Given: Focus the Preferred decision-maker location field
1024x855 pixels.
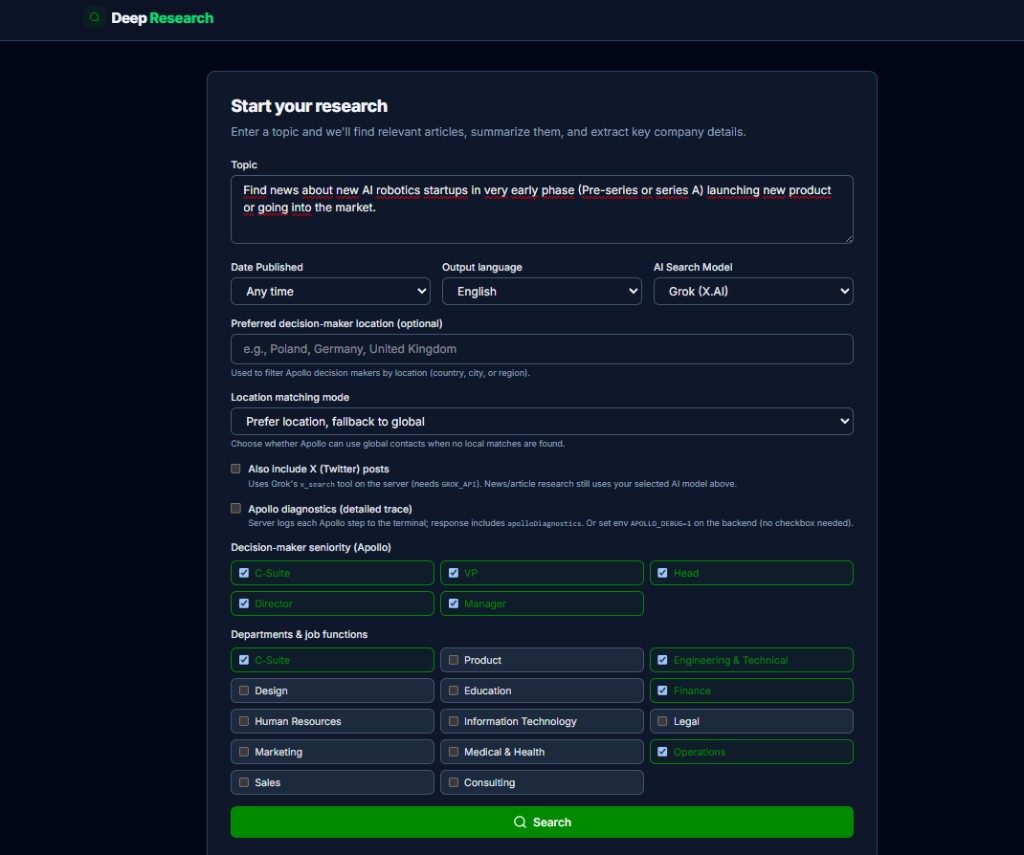Looking at the screenshot, I should [x=542, y=349].
